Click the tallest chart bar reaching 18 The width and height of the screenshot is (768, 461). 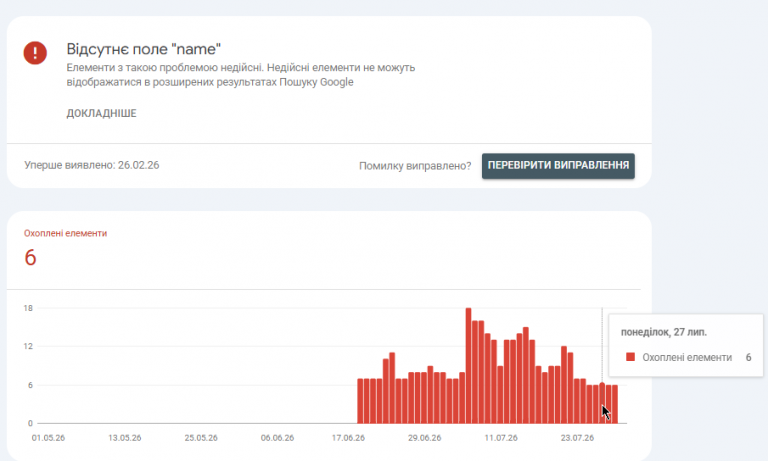[x=468, y=365]
